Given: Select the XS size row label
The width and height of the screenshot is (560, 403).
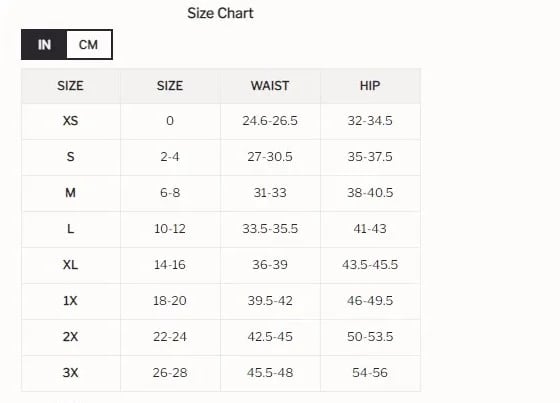Looking at the screenshot, I should [70, 121].
